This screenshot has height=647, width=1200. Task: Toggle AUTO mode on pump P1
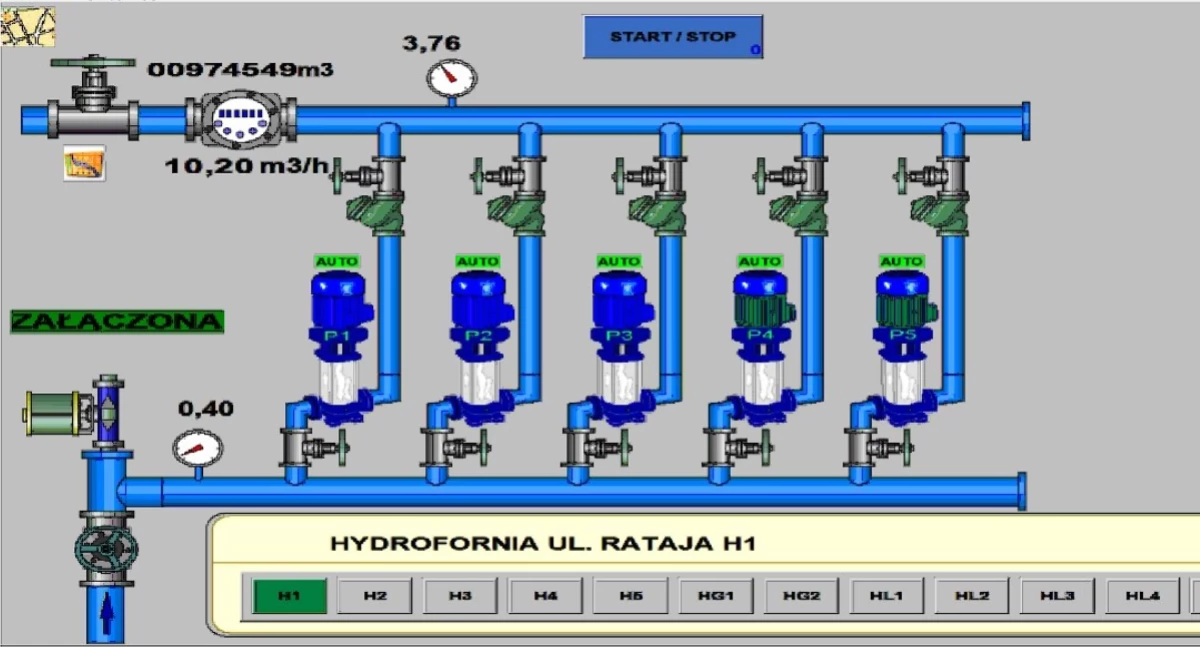tap(337, 262)
